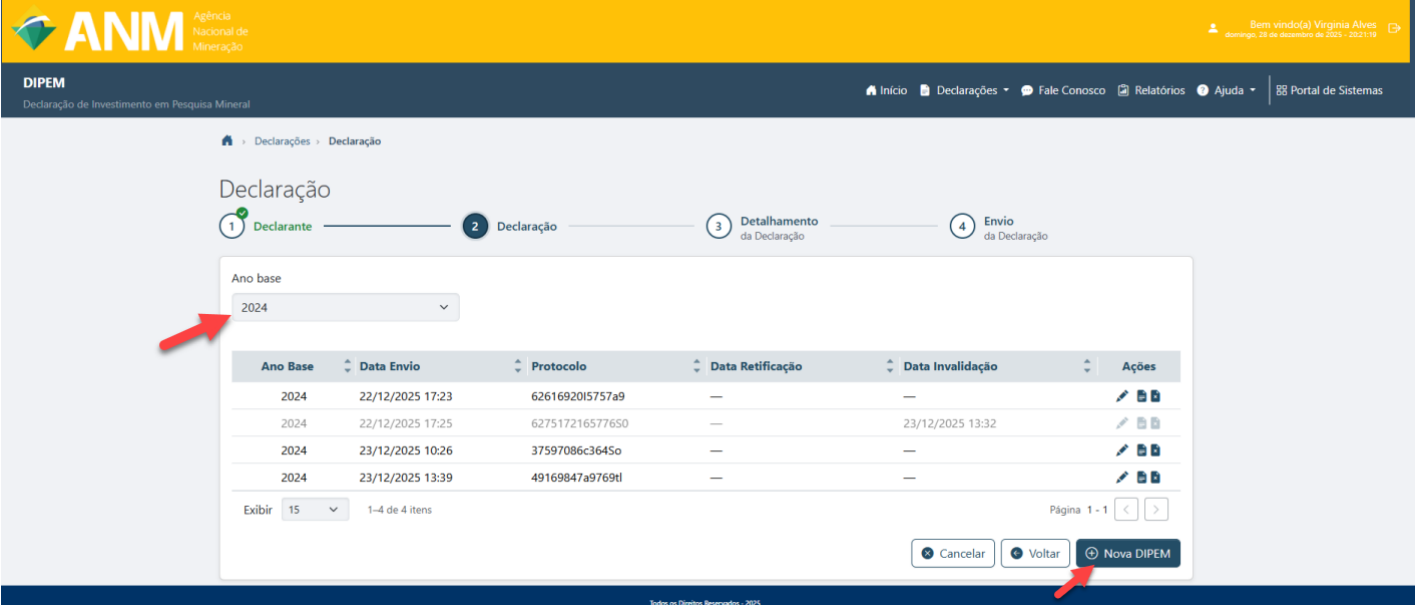Click the logout icon beside the user name
The height and width of the screenshot is (605, 1415).
[1394, 28]
